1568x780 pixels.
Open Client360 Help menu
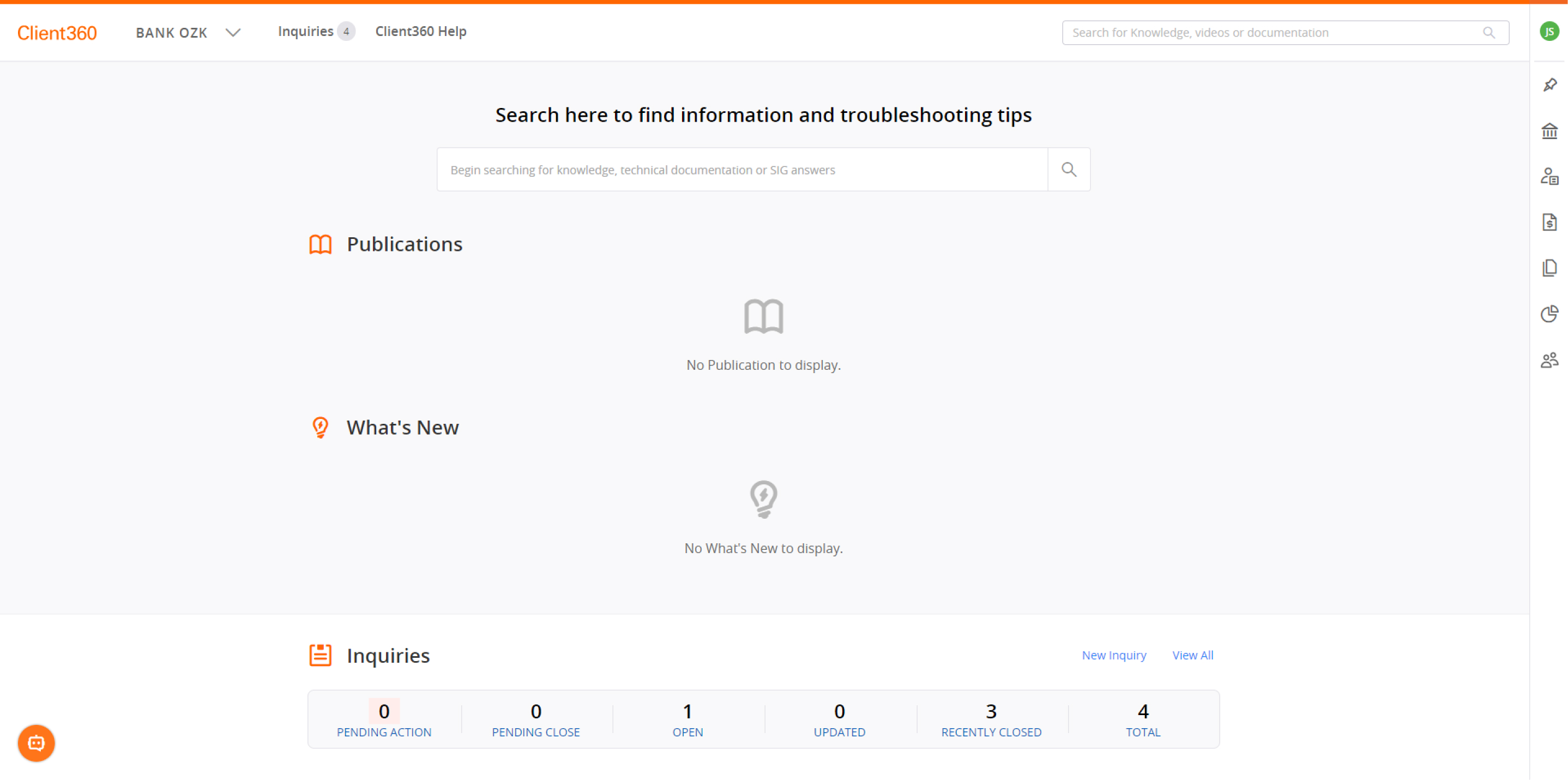[420, 31]
